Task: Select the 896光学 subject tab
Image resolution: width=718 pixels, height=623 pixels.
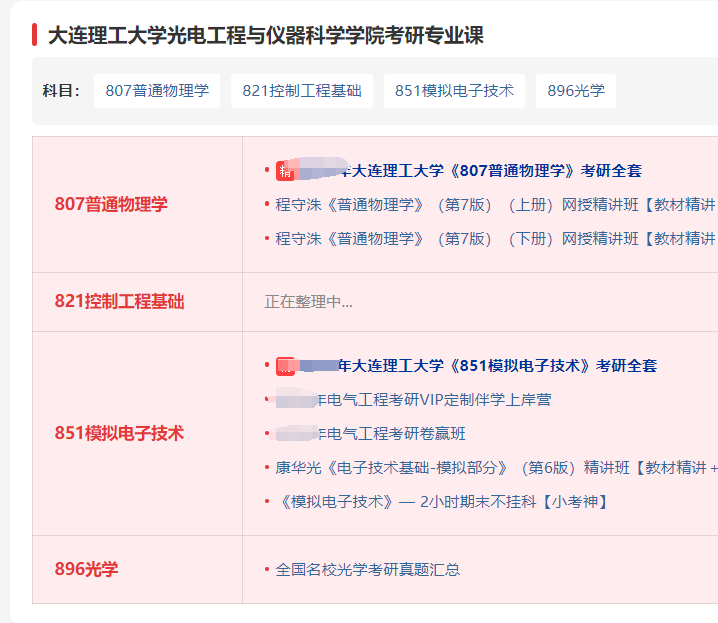Action: tap(576, 91)
